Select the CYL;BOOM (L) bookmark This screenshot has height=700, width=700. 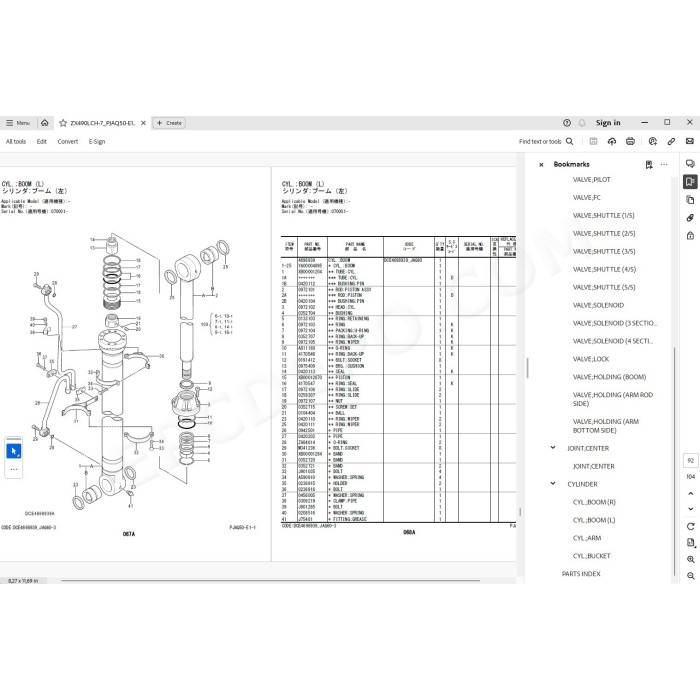click(594, 520)
